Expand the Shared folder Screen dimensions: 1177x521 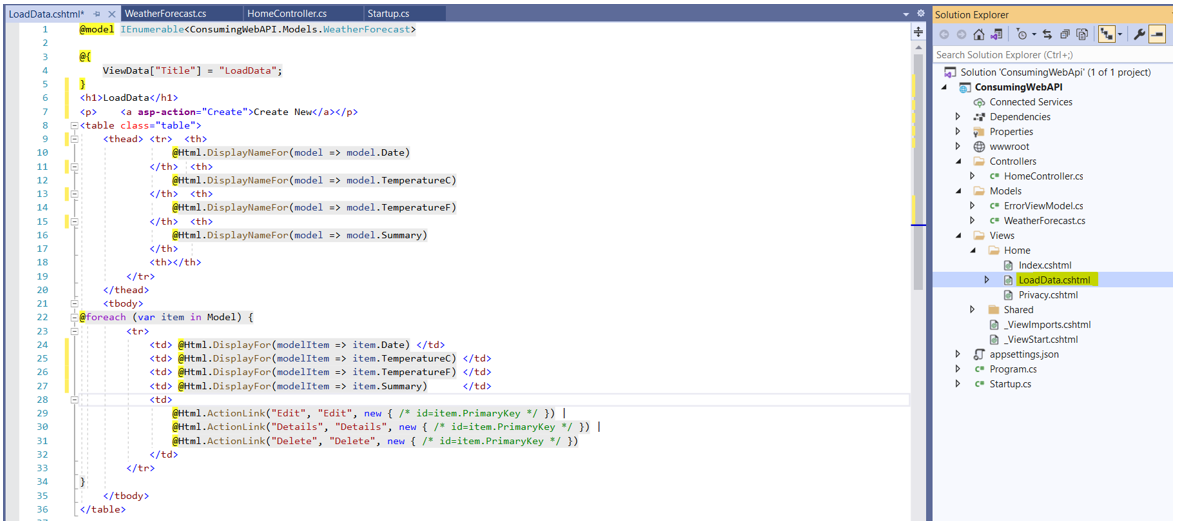click(x=972, y=309)
